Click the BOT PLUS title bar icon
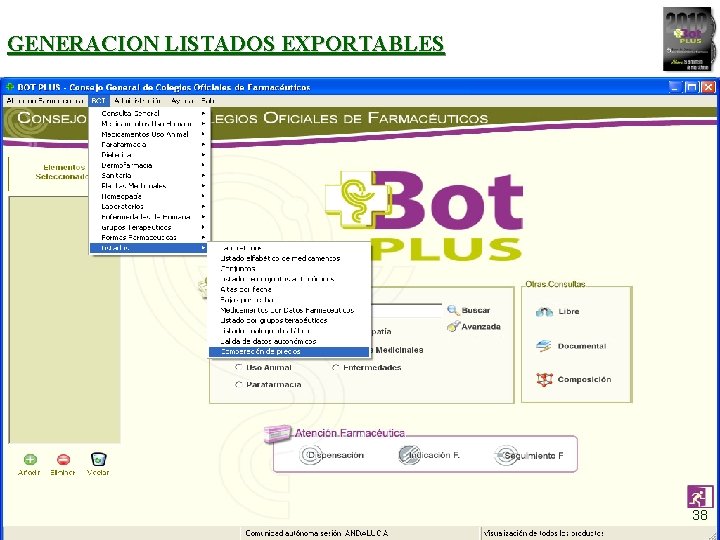This screenshot has height=540, width=720. 10,87
